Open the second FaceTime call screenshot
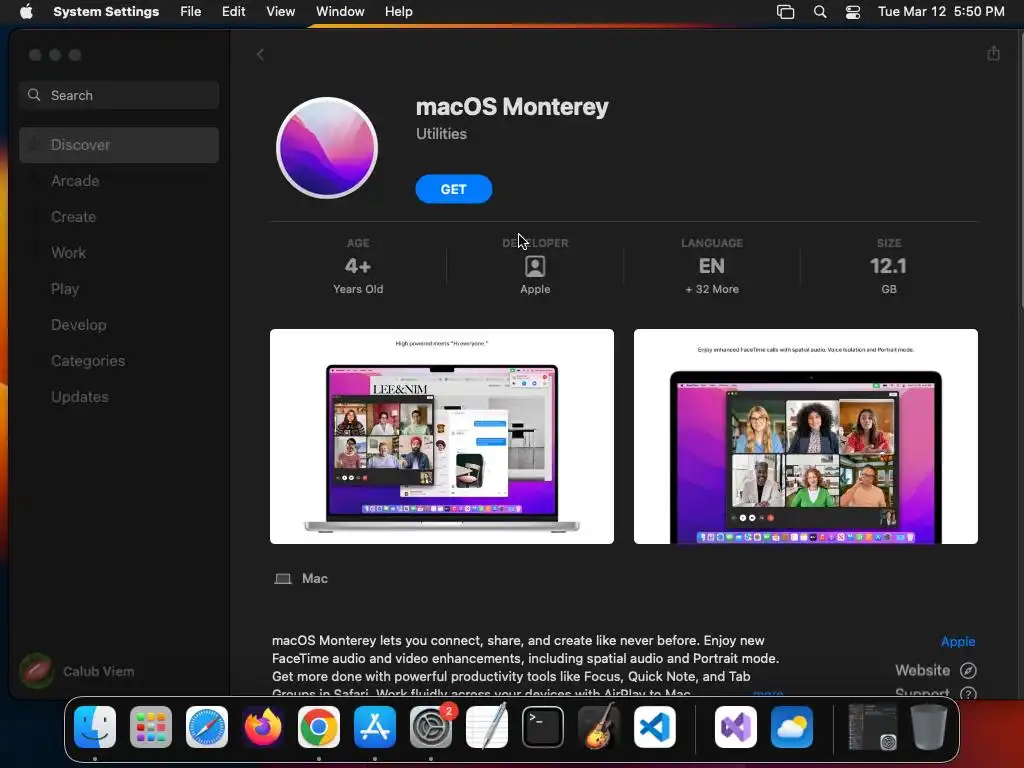 (x=805, y=436)
